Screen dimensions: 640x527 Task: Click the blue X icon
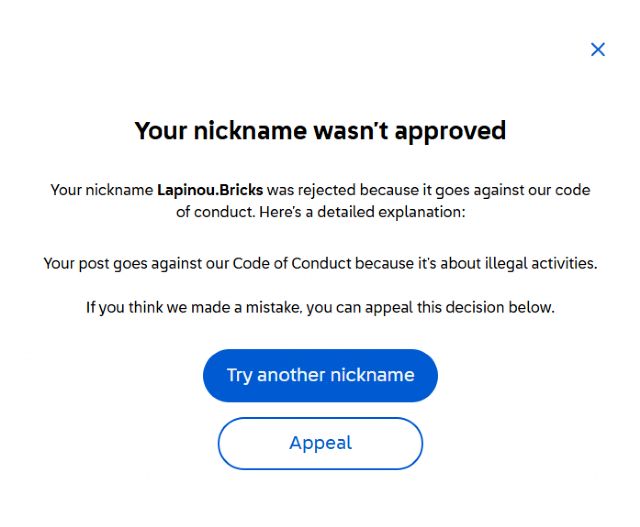click(x=598, y=49)
